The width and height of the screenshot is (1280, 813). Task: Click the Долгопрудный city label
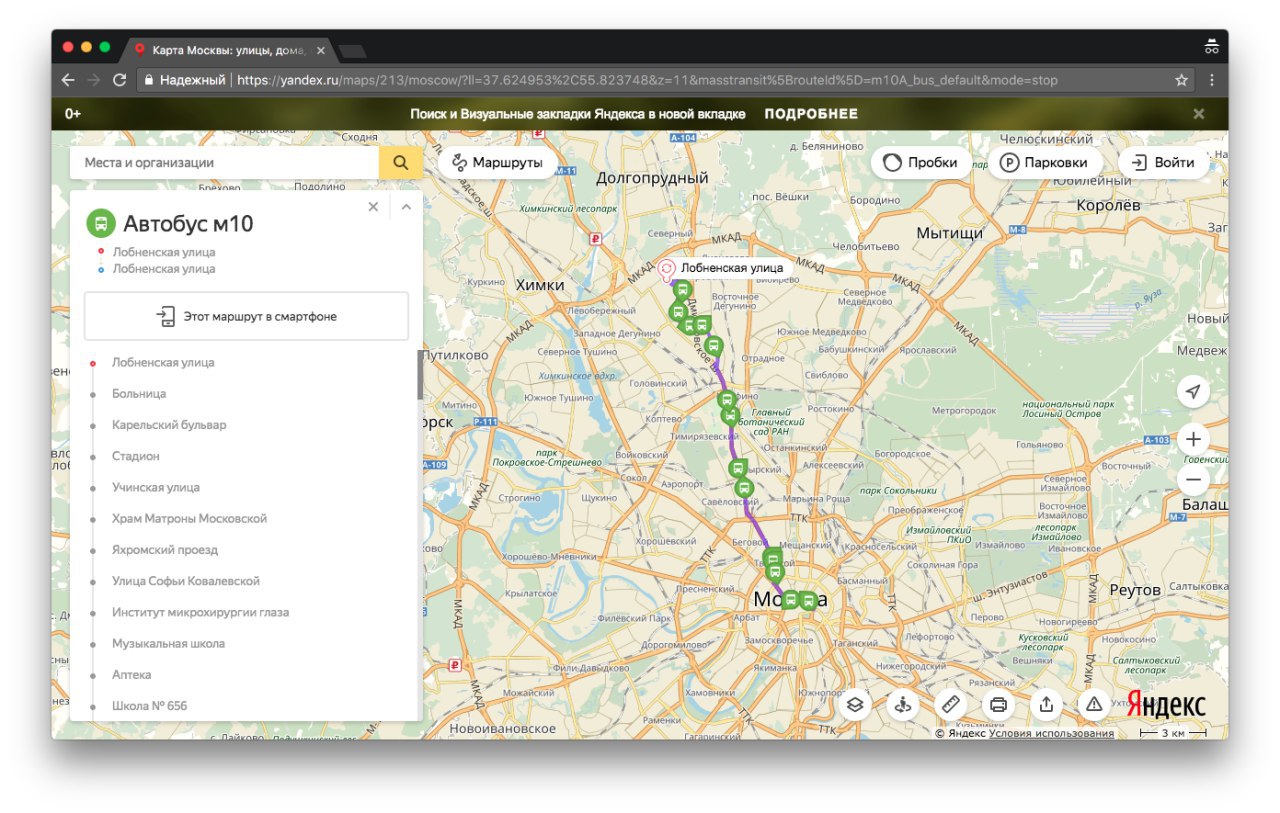652,178
